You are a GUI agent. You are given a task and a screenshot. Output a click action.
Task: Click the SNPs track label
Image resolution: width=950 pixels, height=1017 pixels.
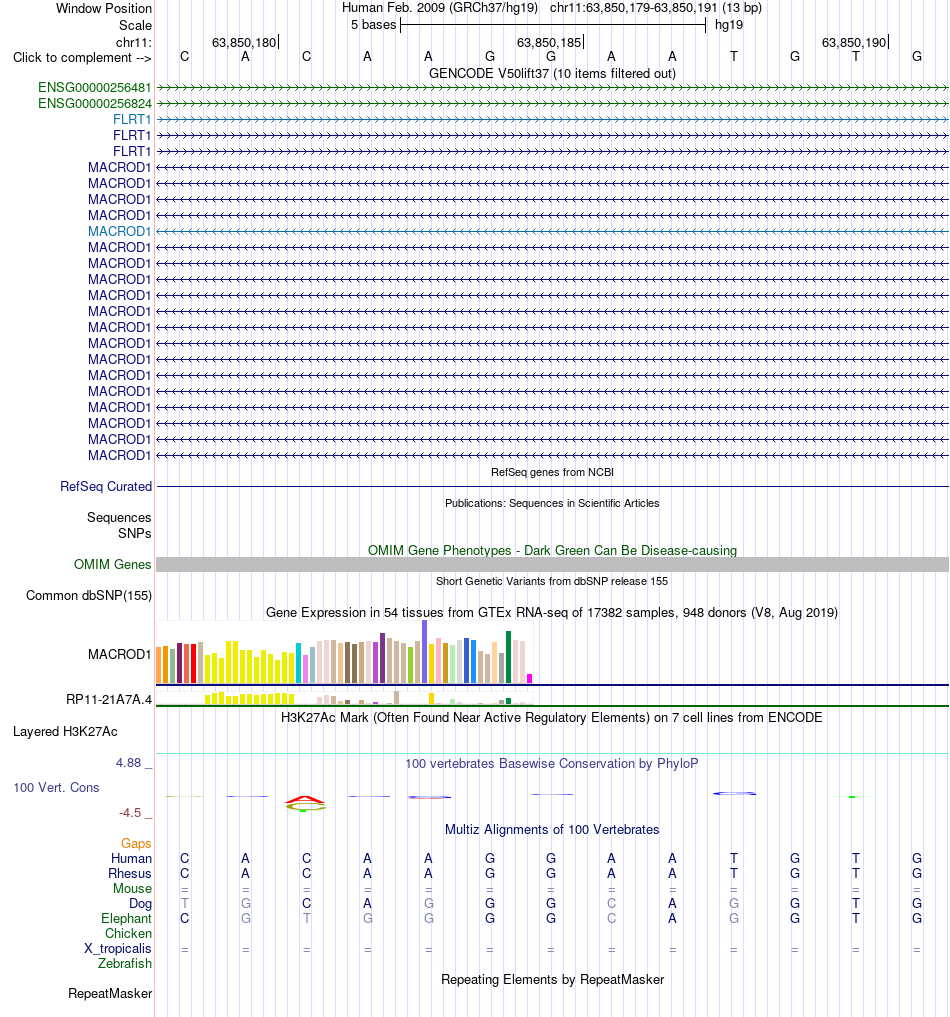pos(135,533)
